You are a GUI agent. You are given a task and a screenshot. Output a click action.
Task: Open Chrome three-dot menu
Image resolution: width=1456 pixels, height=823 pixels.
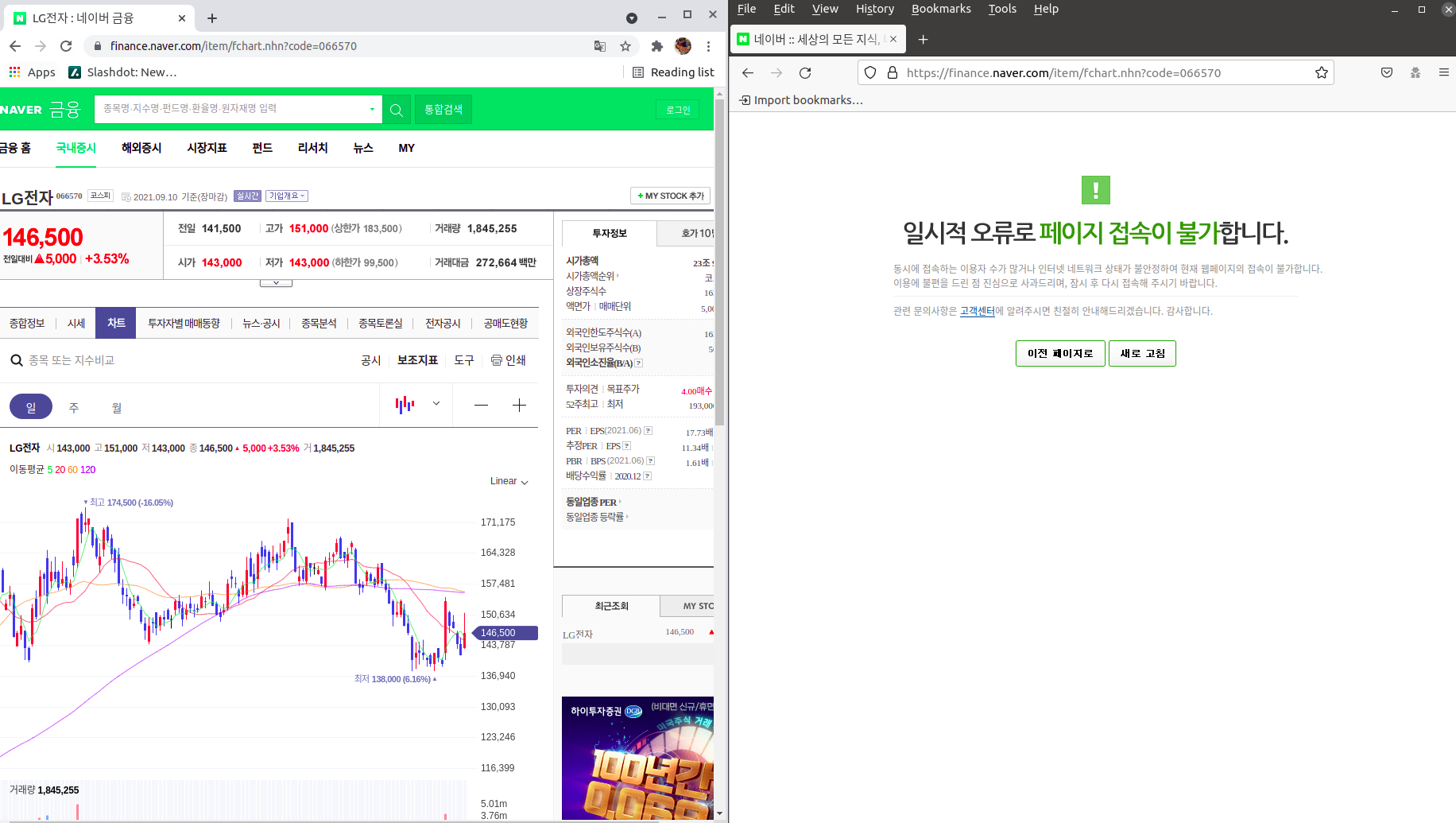(x=708, y=46)
